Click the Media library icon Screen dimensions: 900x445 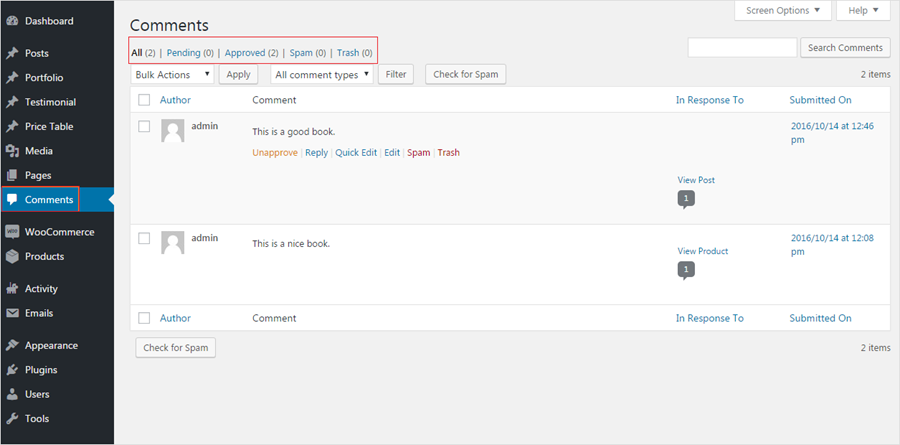click(x=11, y=151)
